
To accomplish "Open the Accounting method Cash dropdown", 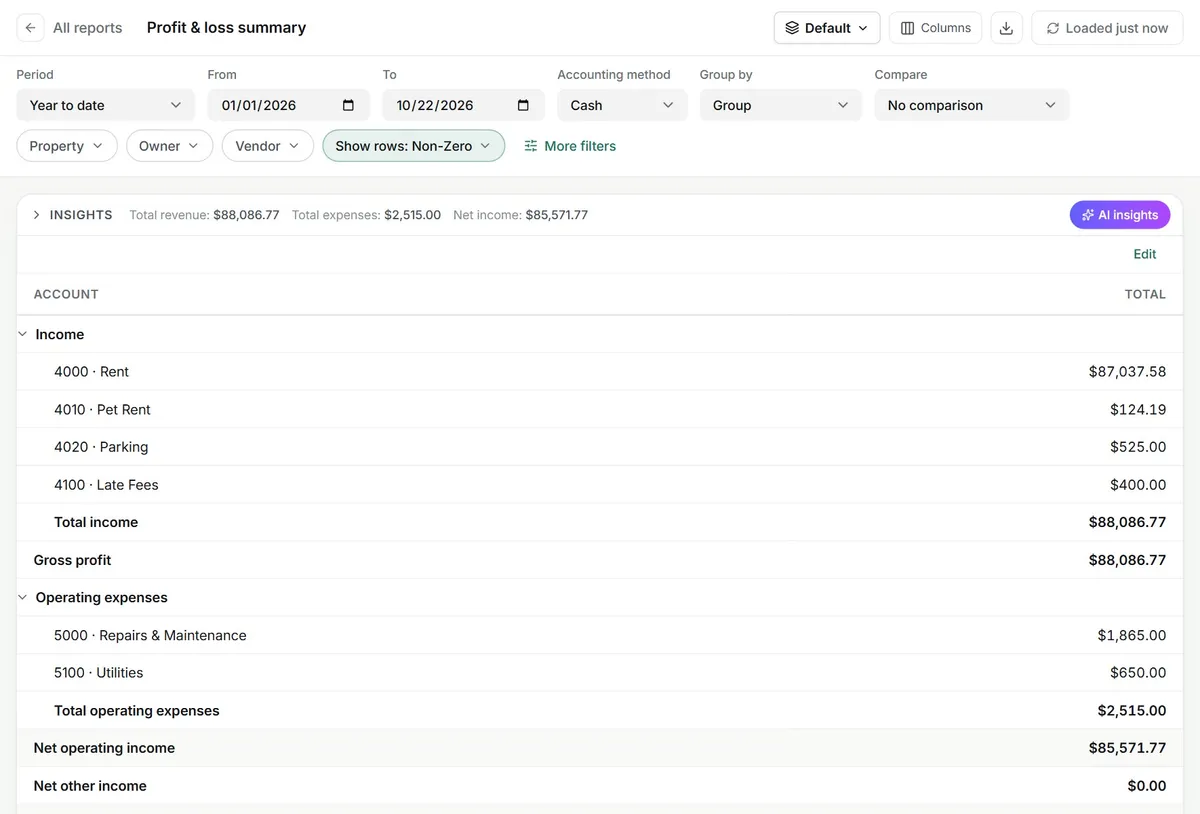I will tap(622, 105).
